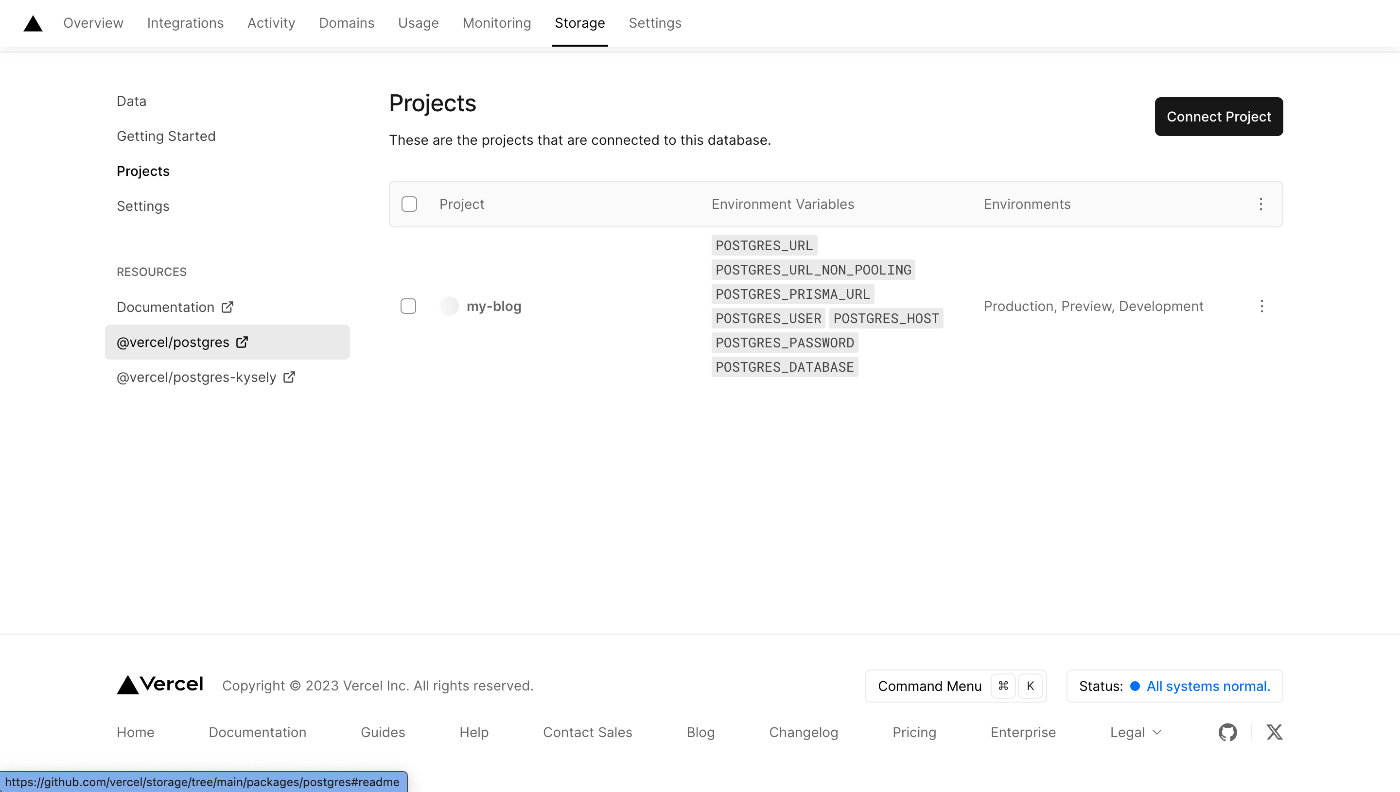Click the POSTGRES_DATABASE variable tag
Screen dimensions: 1400x792
[x=785, y=367]
